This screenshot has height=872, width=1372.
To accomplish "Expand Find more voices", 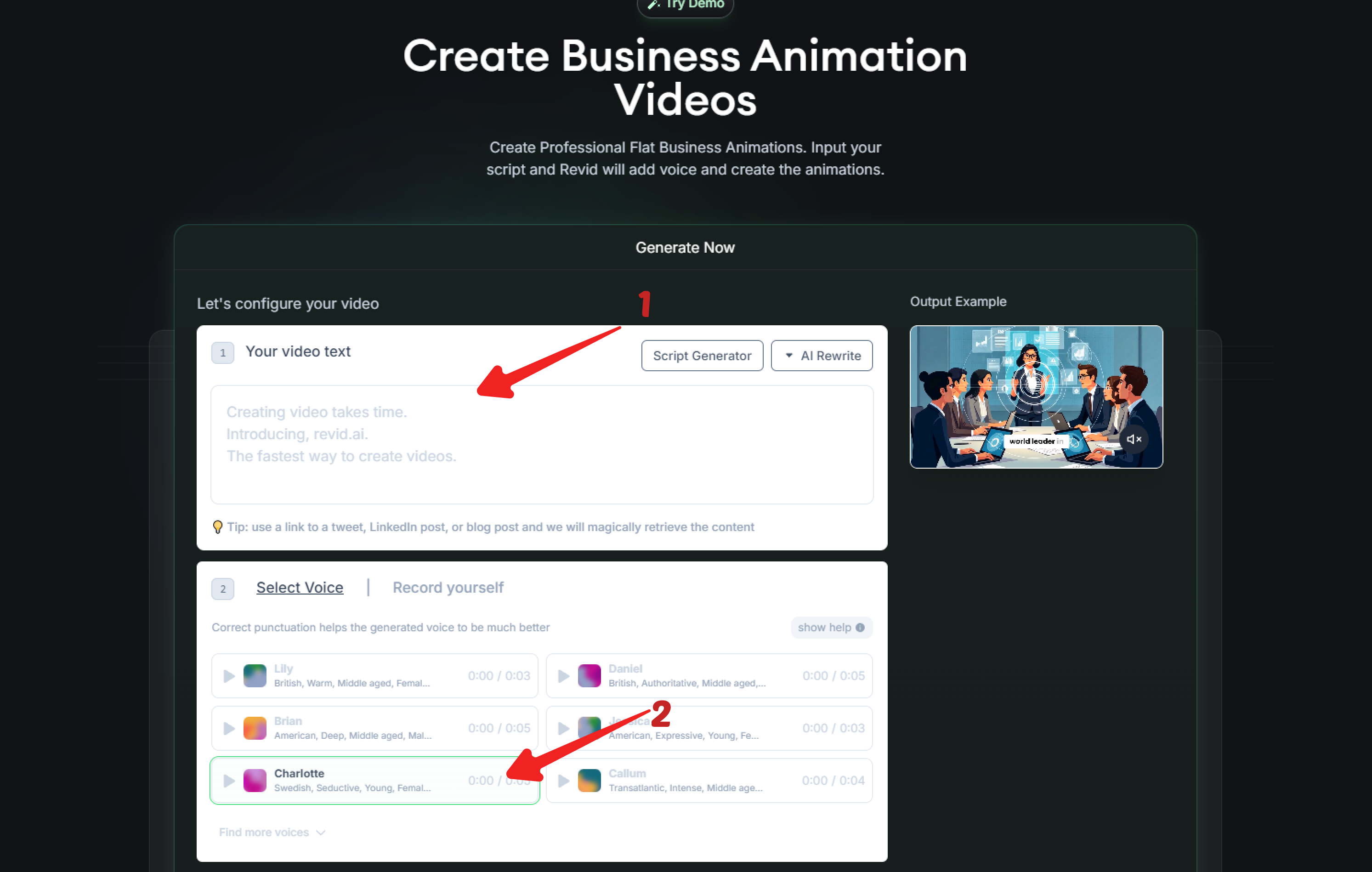I will pyautogui.click(x=264, y=832).
